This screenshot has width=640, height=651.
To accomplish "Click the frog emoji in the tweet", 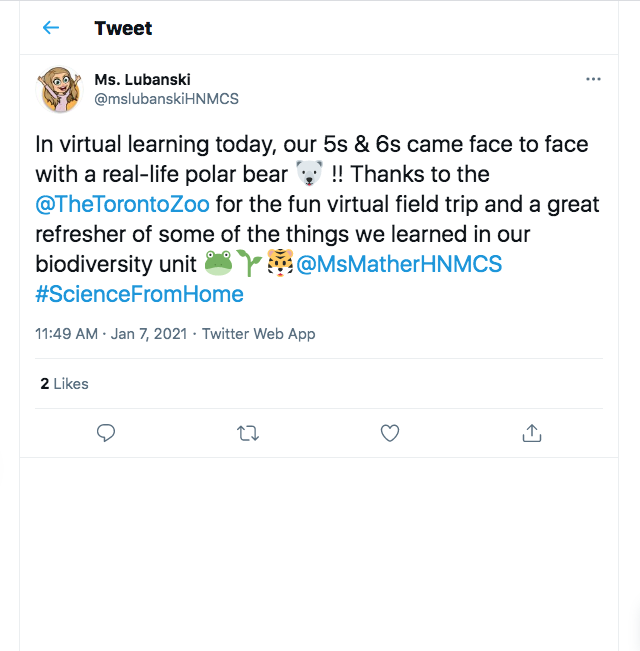I will (219, 263).
